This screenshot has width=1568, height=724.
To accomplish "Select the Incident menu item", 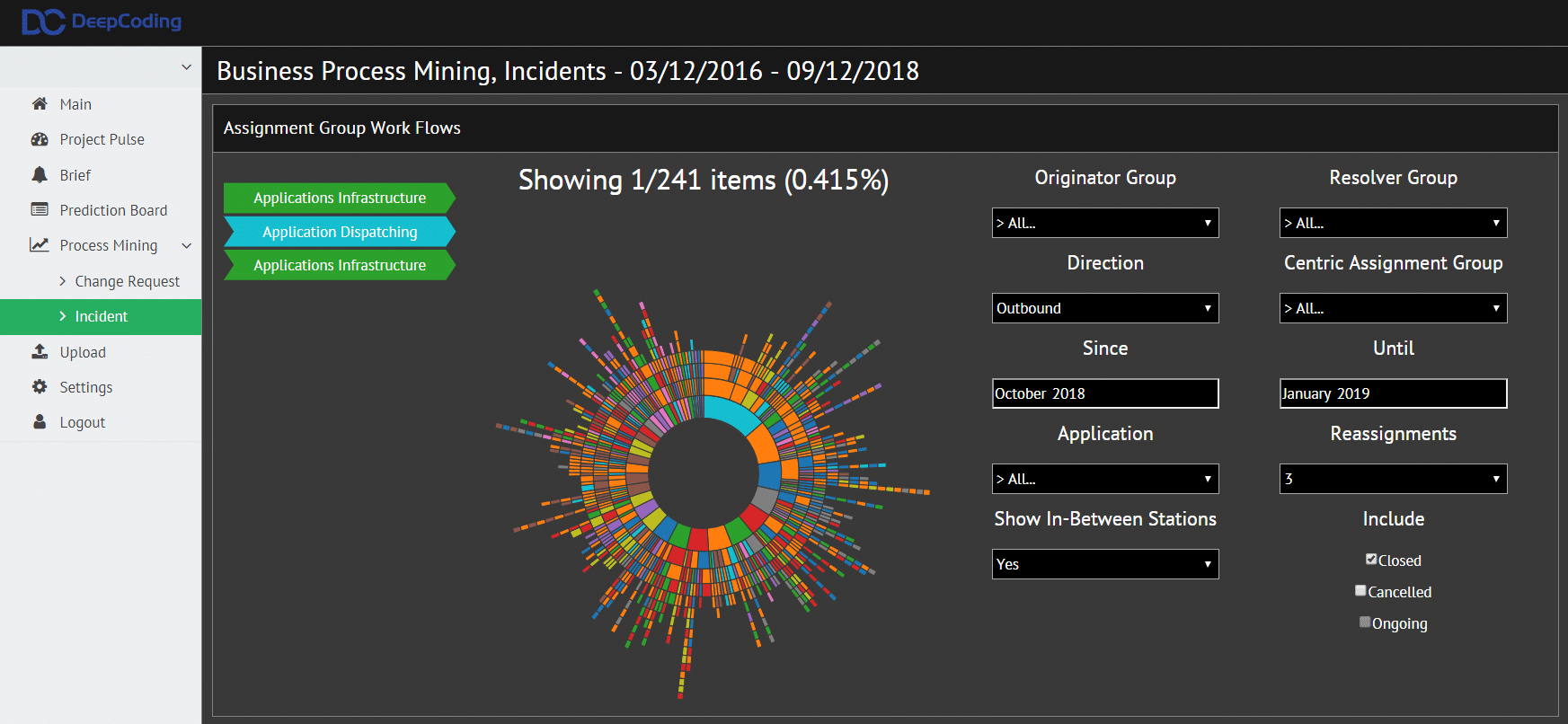I will coord(101,316).
